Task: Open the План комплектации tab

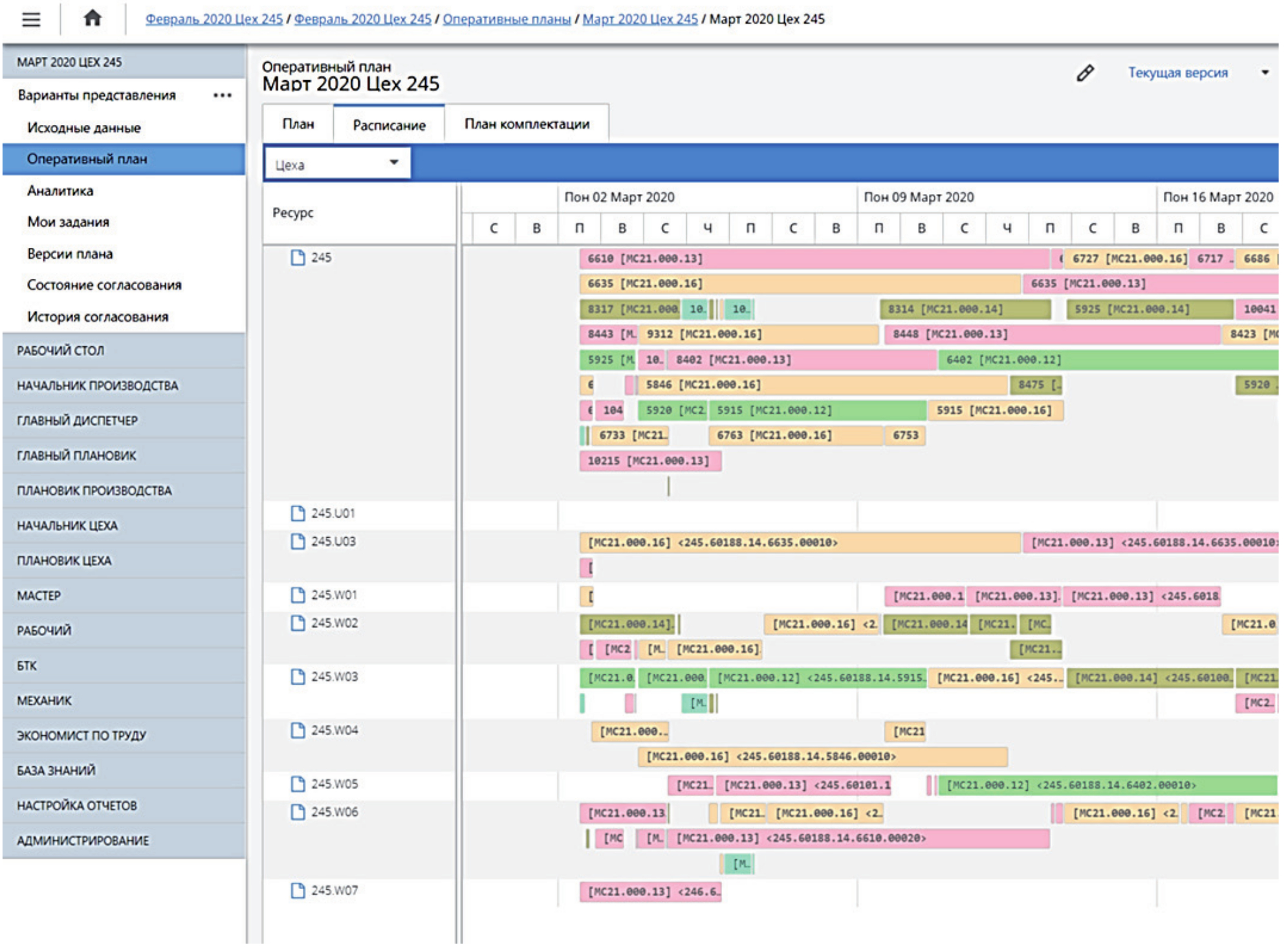Action: 527,124
